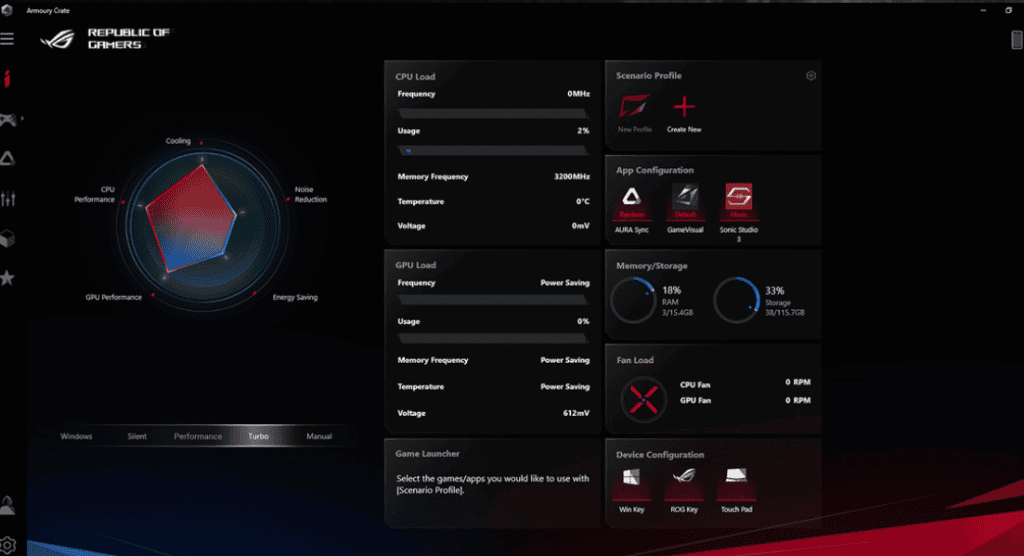The width and height of the screenshot is (1024, 556).
Task: Open the GameVisual configuration icon
Action: 684,199
